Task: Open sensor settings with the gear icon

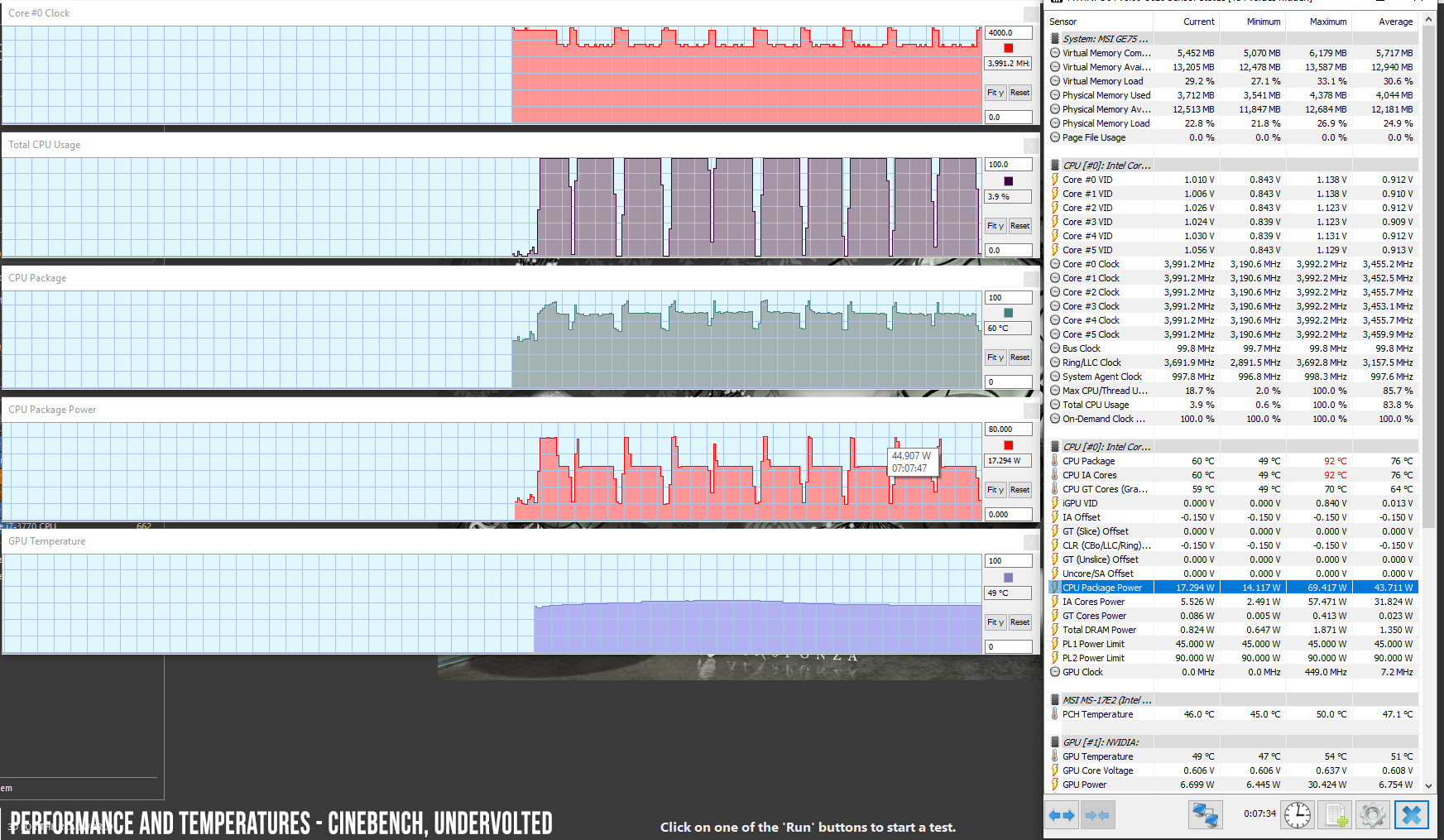Action: 1372,815
